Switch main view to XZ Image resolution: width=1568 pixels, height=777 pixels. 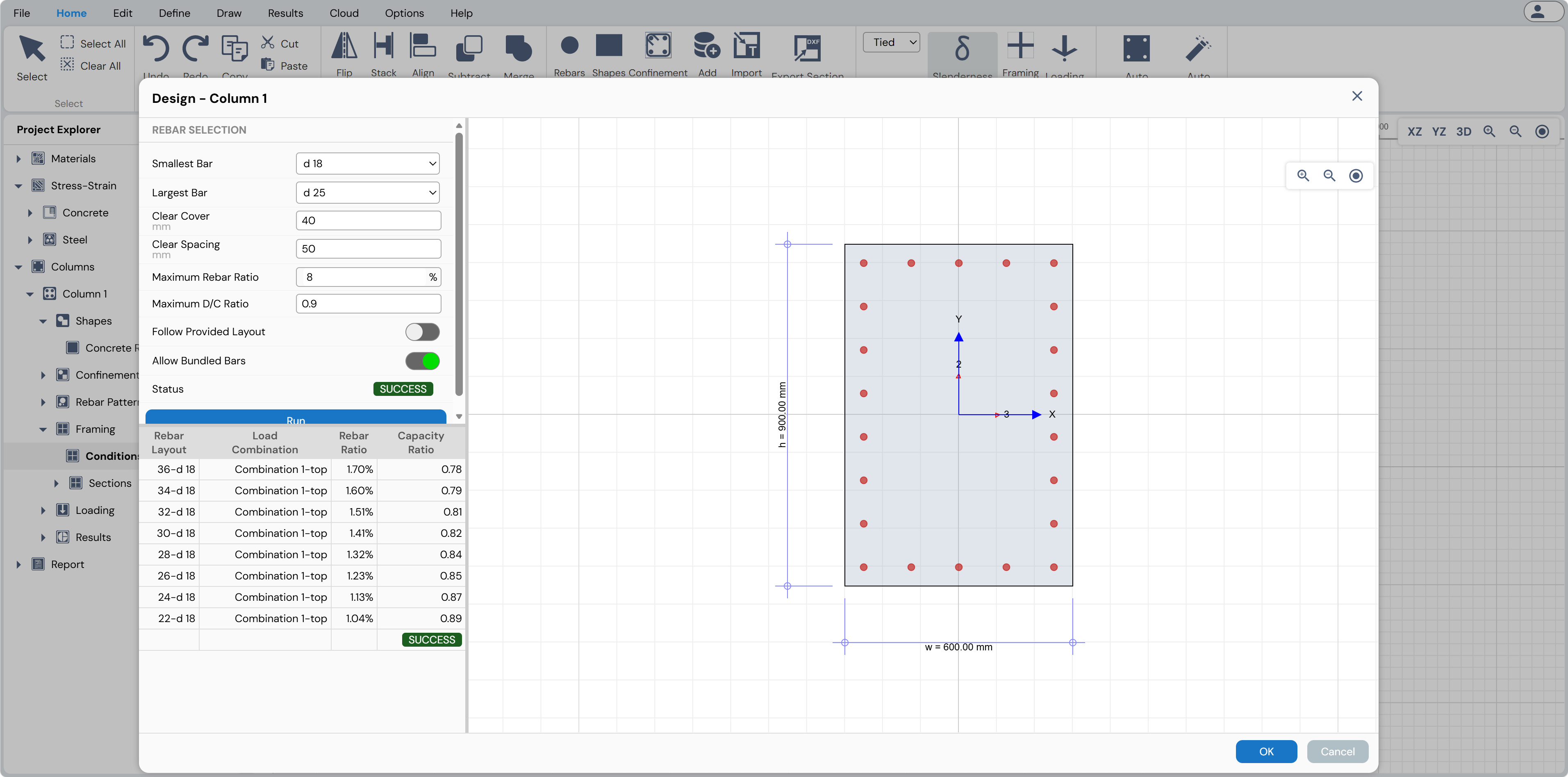(x=1415, y=132)
